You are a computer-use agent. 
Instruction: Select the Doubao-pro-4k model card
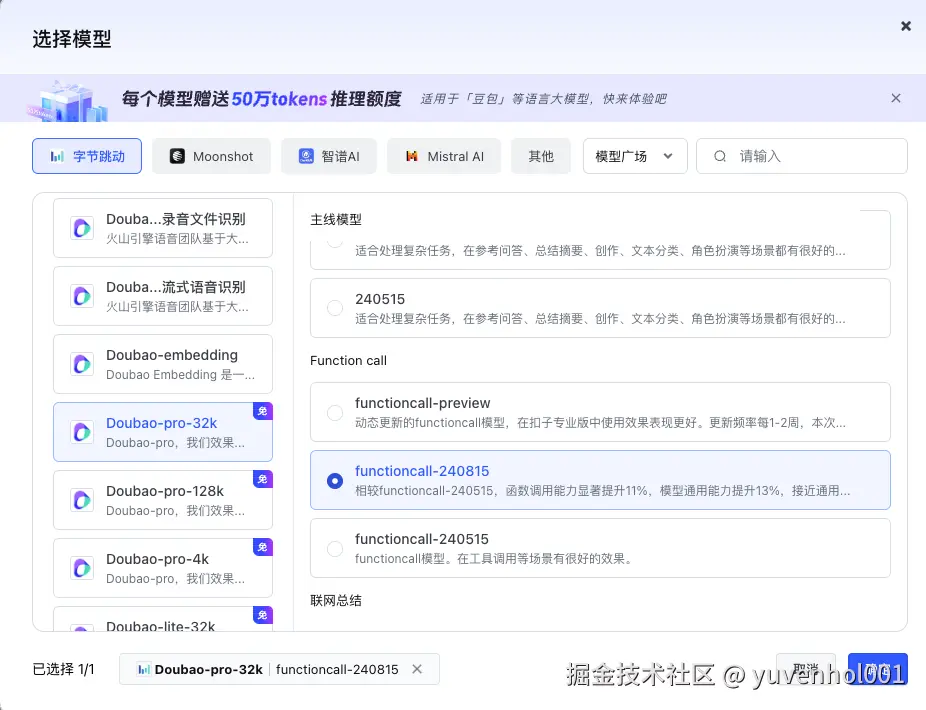click(163, 568)
